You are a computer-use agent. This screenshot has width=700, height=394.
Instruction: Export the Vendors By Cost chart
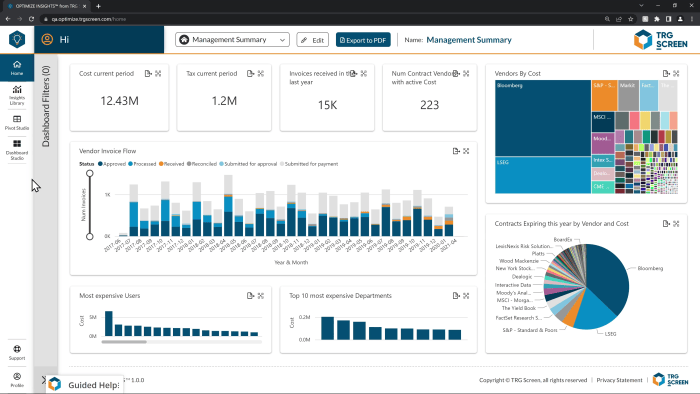click(x=666, y=74)
